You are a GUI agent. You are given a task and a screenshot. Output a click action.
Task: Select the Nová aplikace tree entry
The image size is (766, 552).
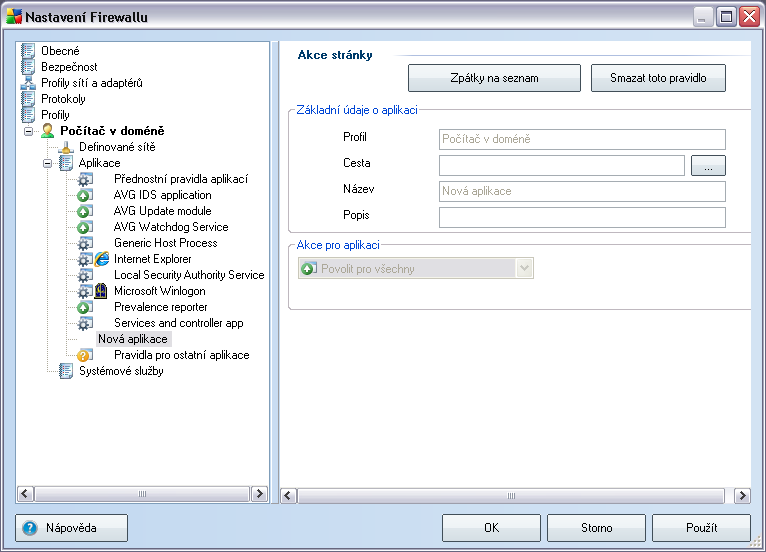point(133,339)
